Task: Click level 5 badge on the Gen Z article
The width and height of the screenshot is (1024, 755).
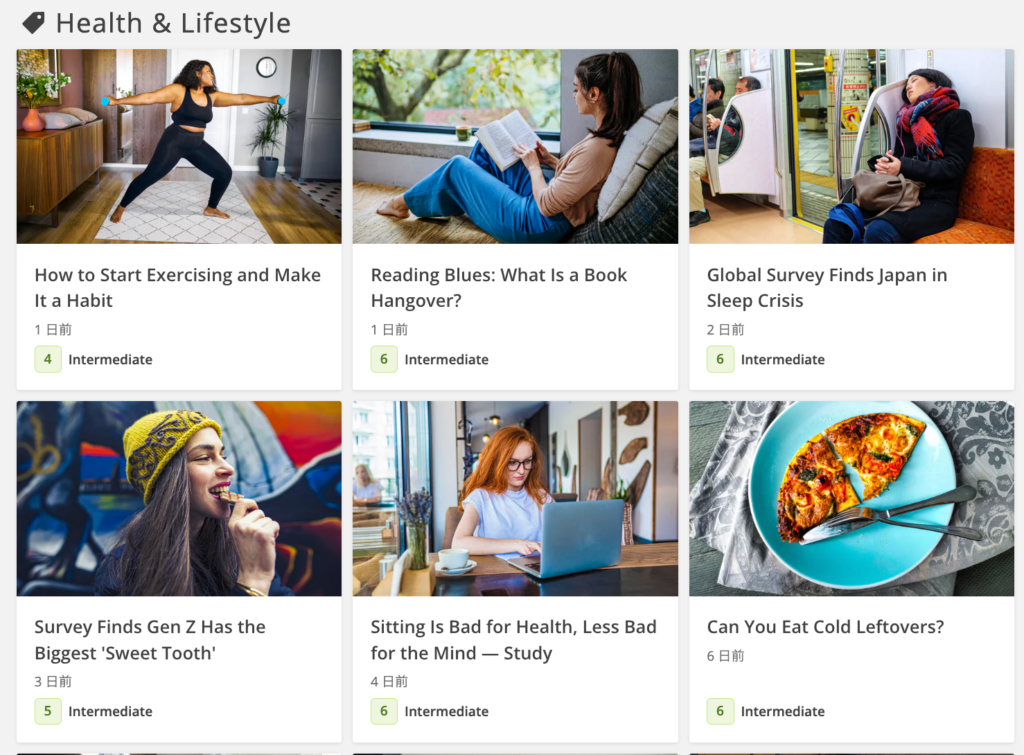Action: tap(48, 711)
